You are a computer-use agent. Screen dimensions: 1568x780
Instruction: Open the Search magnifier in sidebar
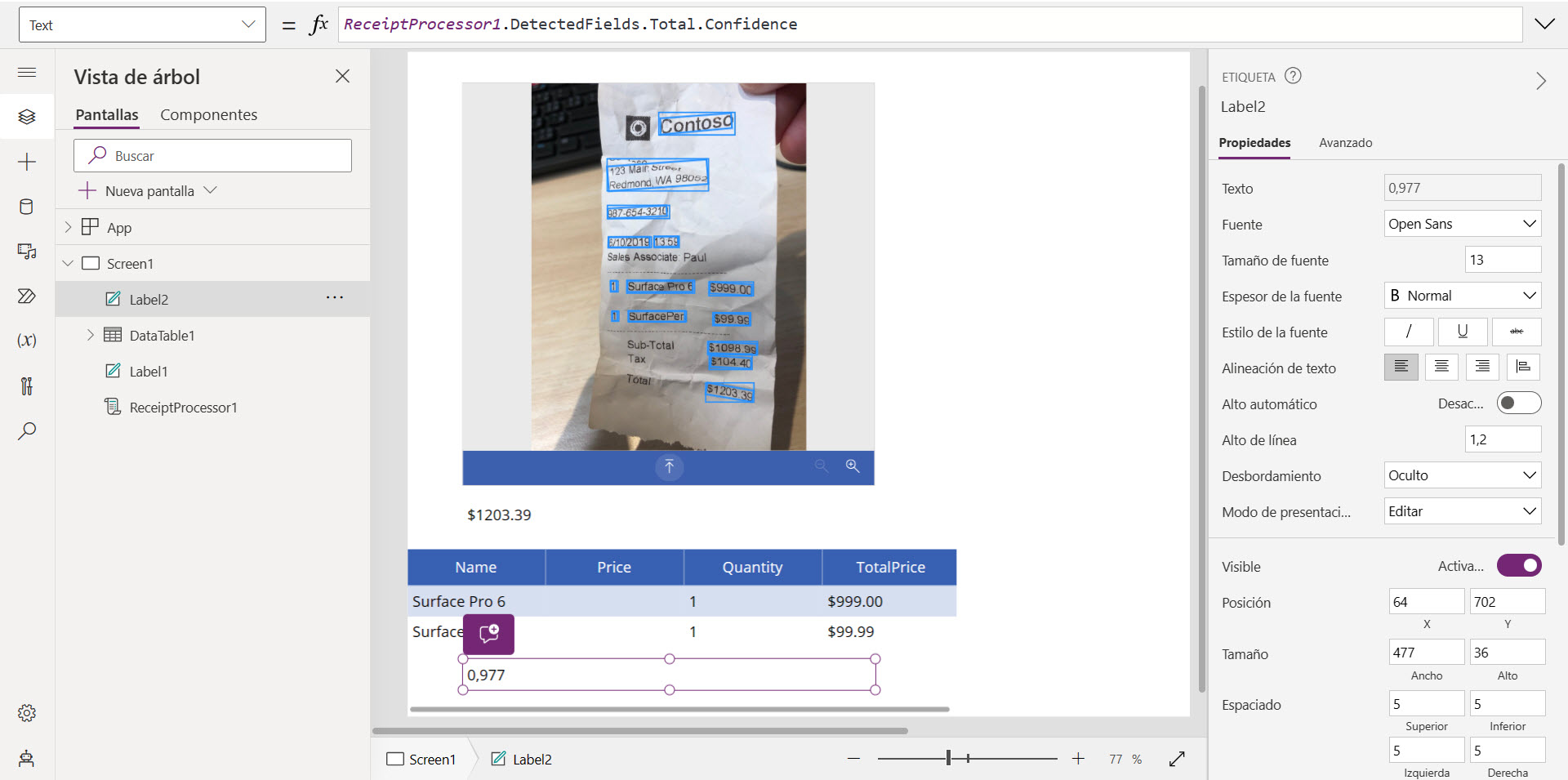[x=27, y=430]
